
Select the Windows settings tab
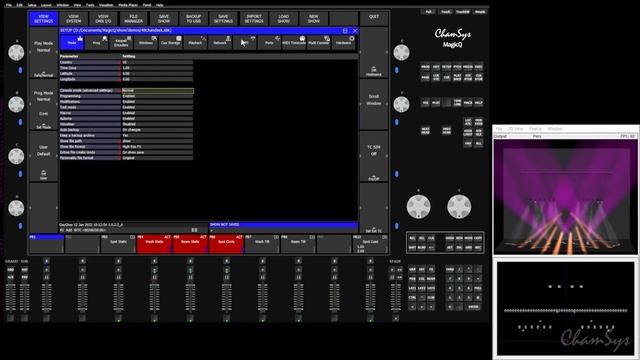coord(146,42)
